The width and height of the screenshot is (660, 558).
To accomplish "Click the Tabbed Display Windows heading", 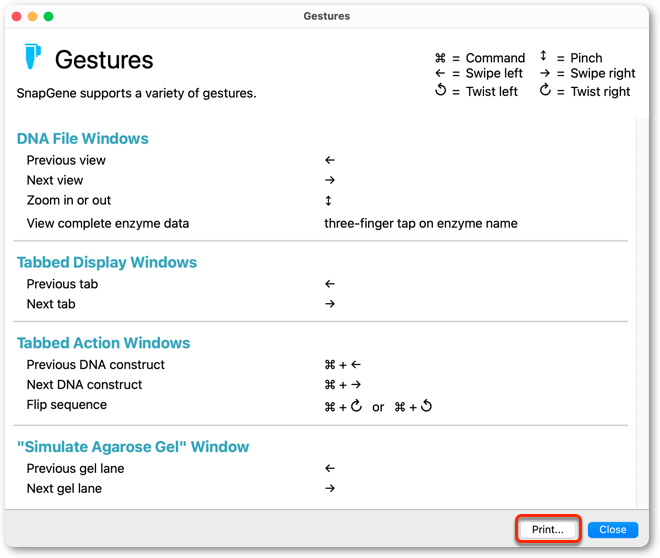I will 107,262.
